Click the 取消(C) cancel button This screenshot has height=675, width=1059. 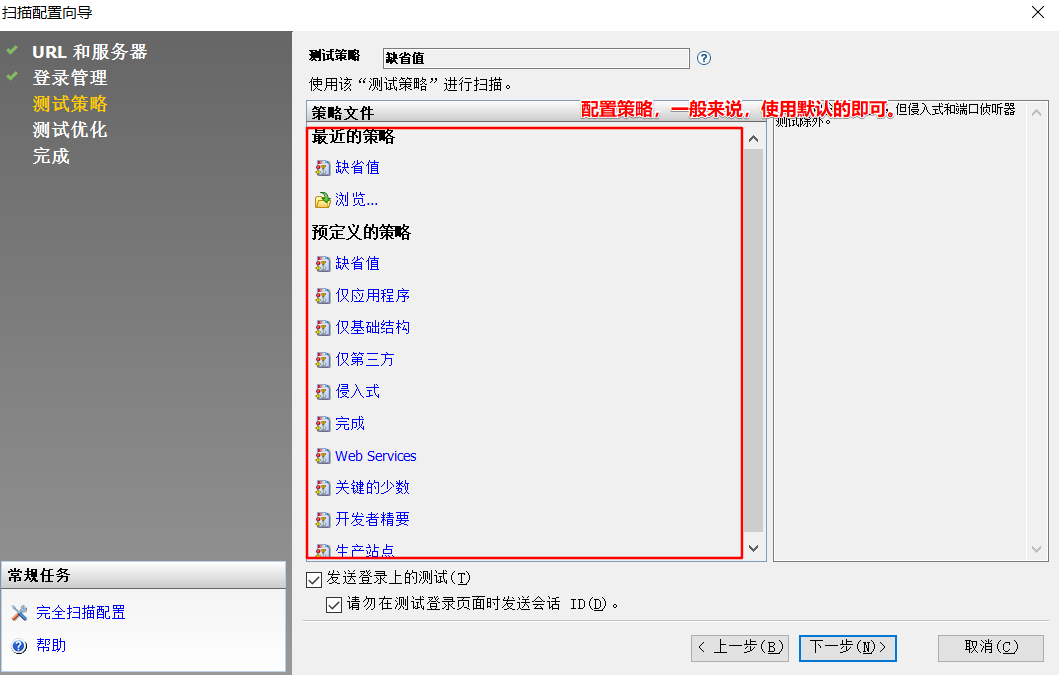coord(991,648)
